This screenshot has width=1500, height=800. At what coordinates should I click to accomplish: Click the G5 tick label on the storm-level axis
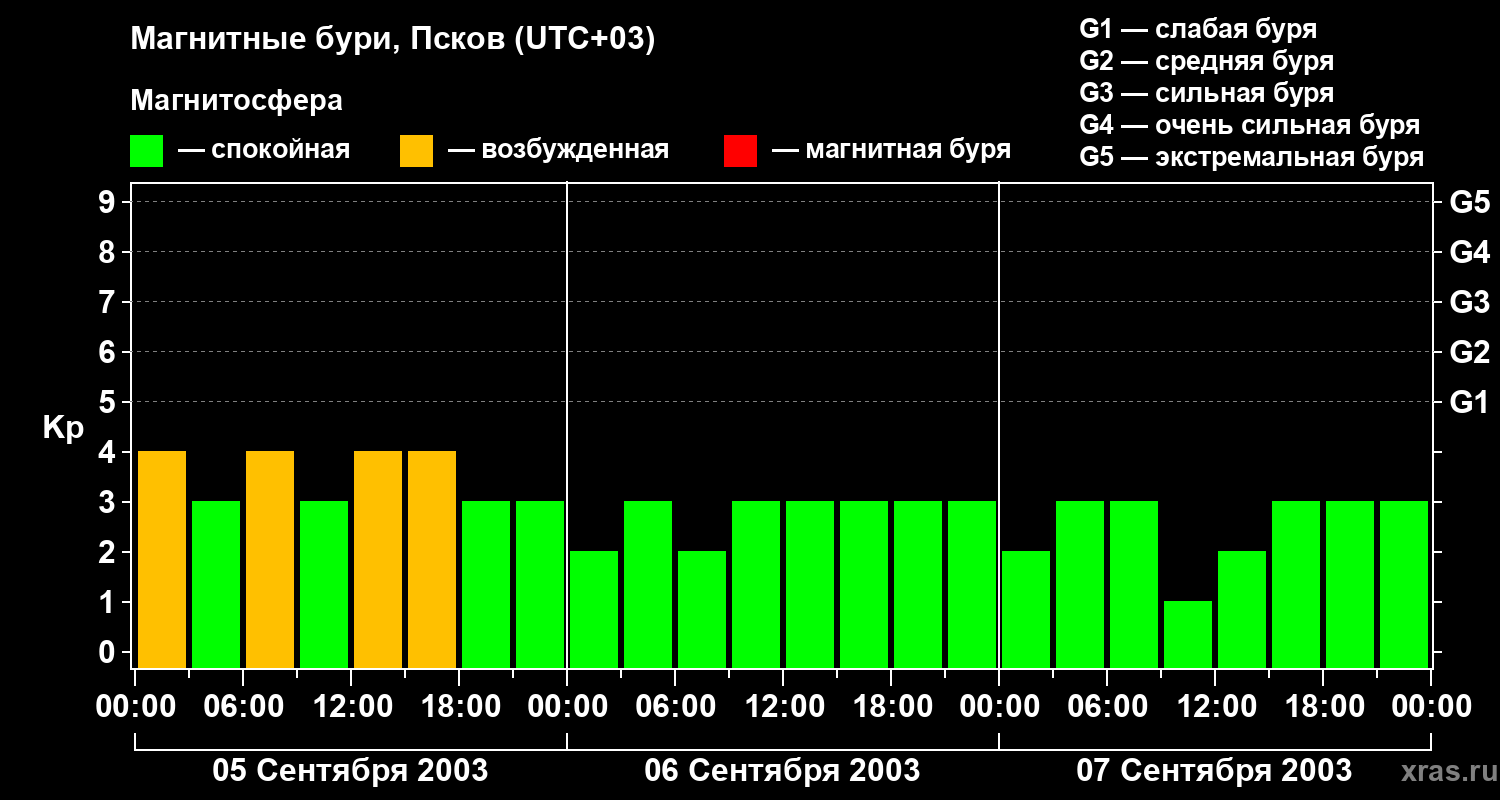(x=1470, y=203)
